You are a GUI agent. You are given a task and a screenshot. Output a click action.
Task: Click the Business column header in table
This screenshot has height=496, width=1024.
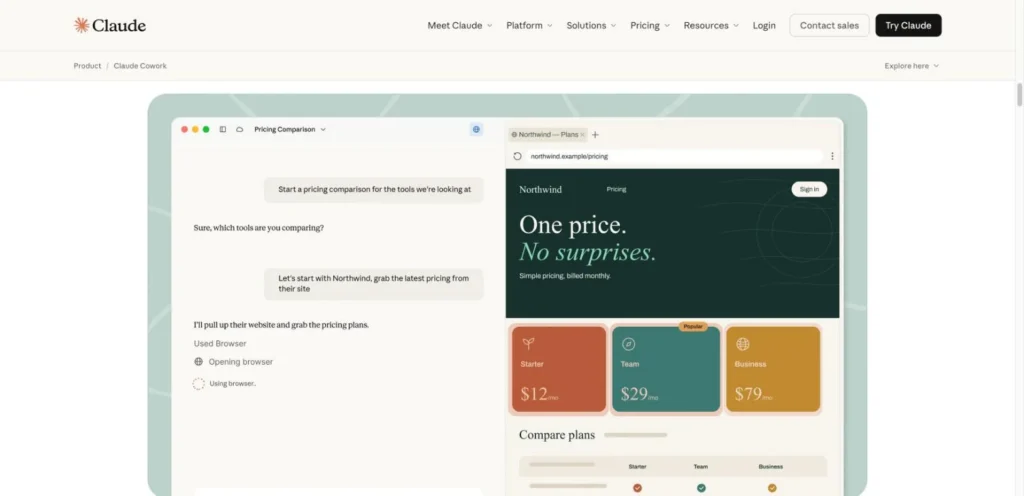pyautogui.click(x=771, y=467)
